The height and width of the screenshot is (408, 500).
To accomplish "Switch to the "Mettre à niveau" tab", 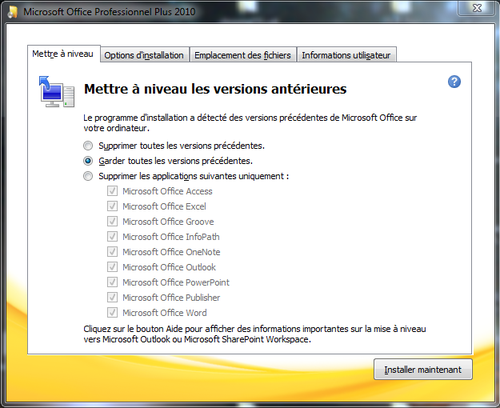I will (63, 54).
